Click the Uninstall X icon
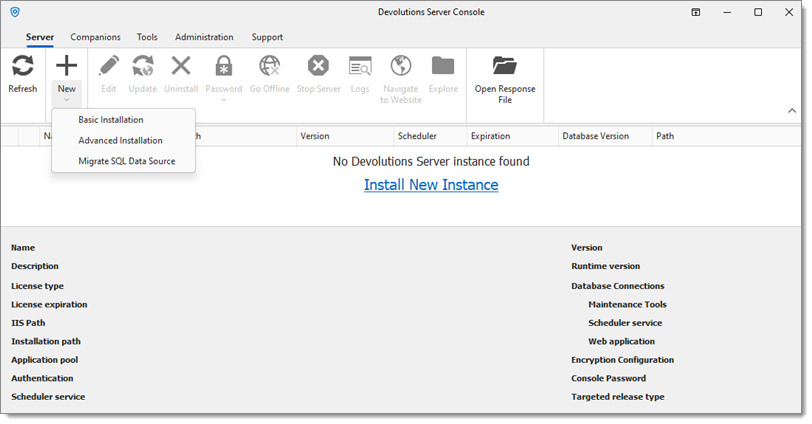This screenshot has width=812, height=424. 181,66
